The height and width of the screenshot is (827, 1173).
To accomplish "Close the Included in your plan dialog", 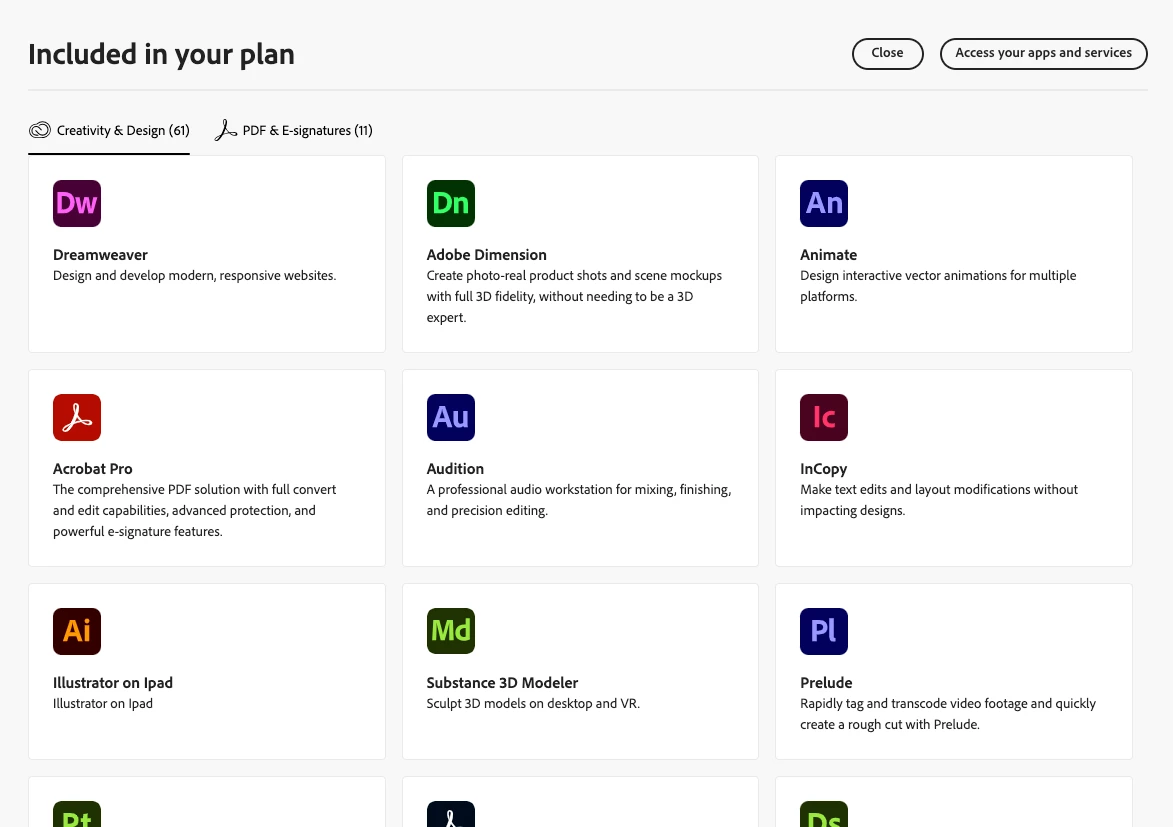I will [x=887, y=54].
